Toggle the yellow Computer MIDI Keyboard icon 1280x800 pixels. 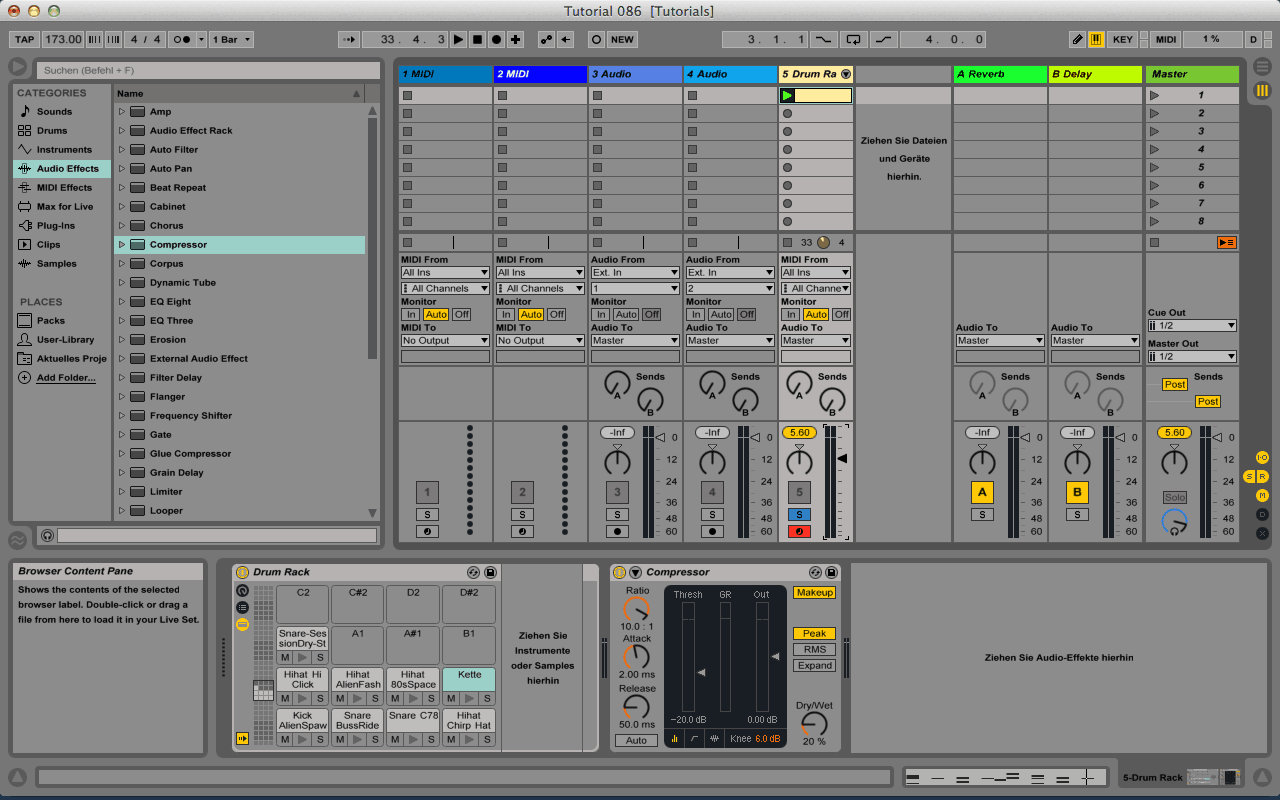[x=1096, y=39]
